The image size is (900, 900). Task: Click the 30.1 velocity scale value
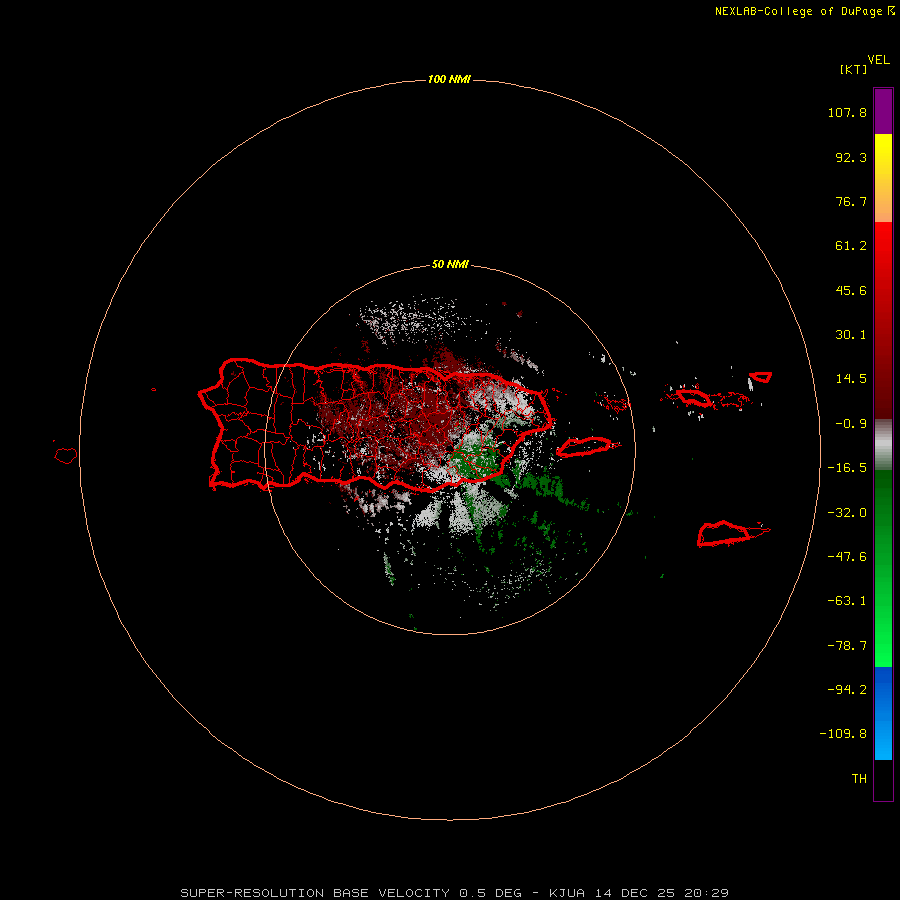(x=851, y=335)
